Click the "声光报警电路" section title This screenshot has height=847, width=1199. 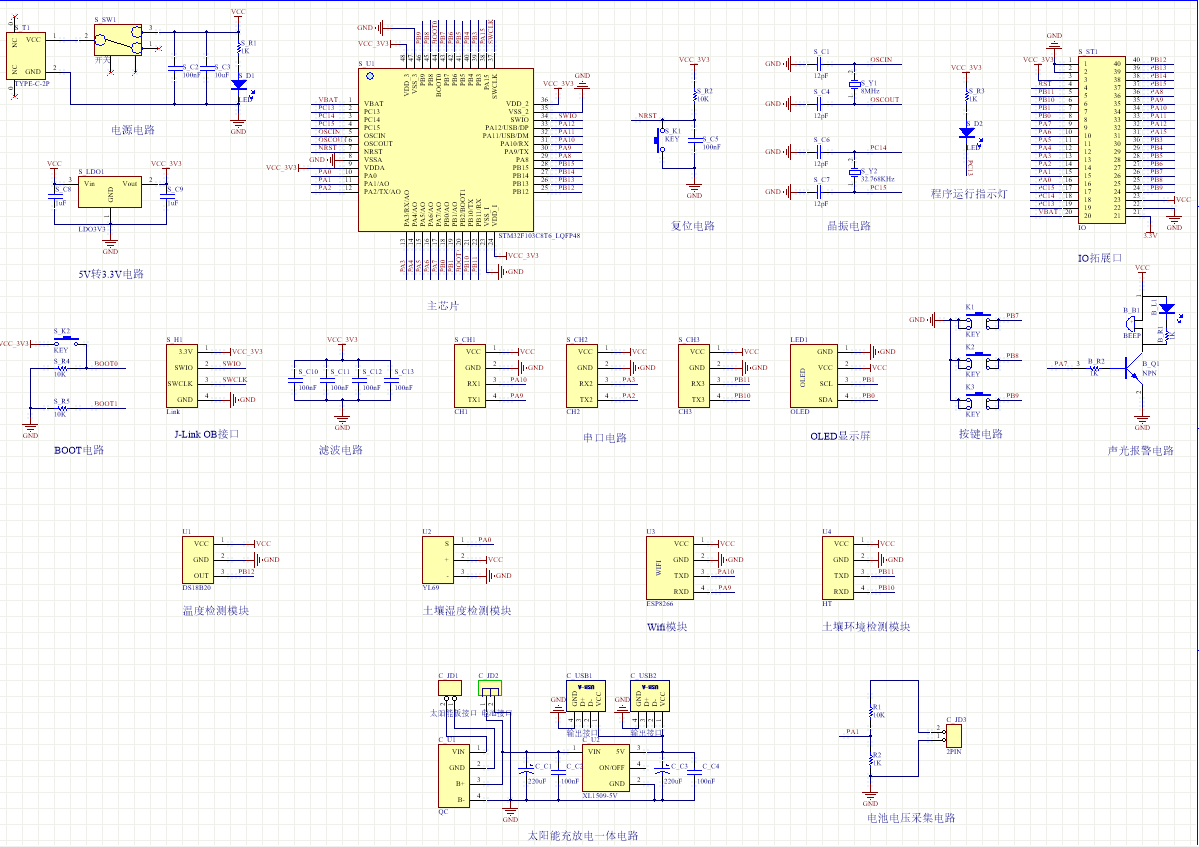[1140, 450]
